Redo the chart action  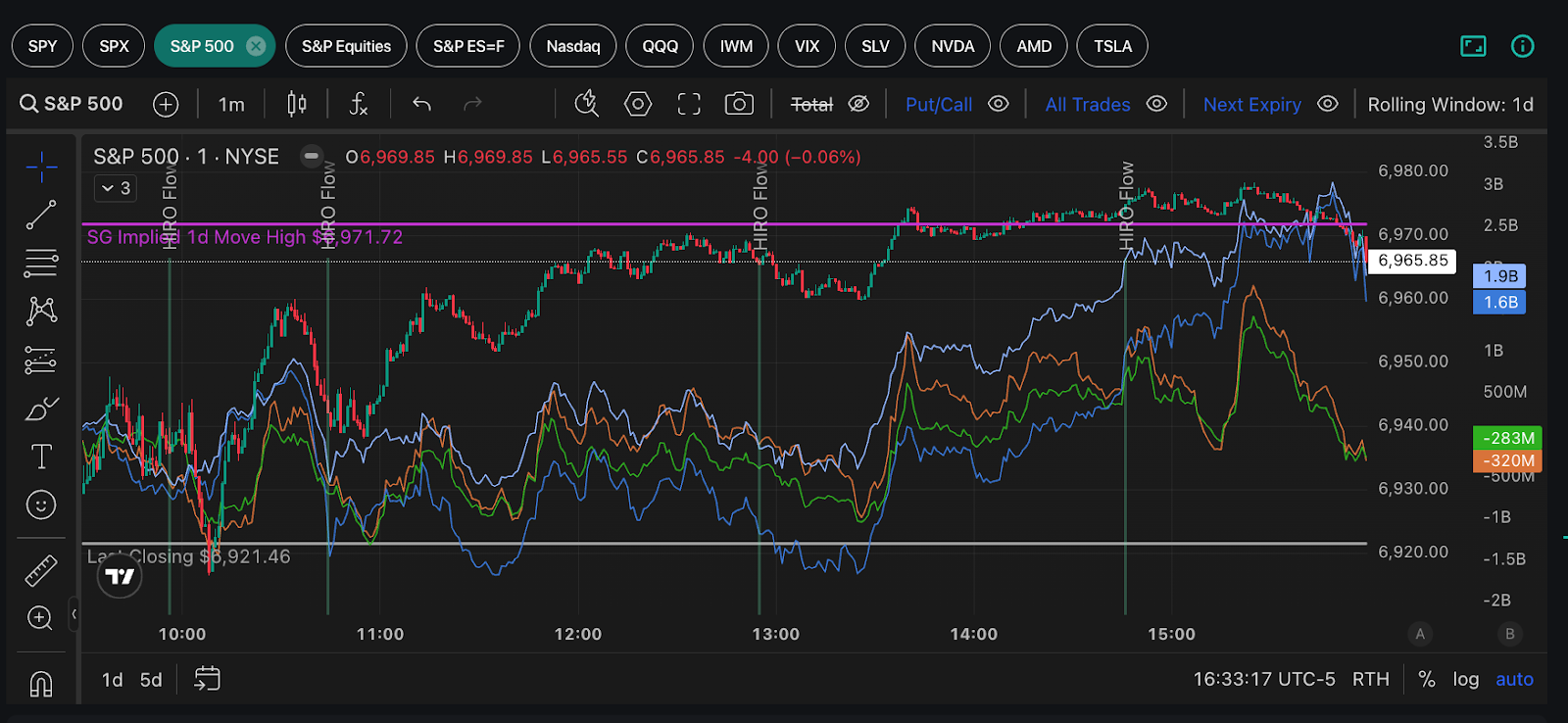point(472,104)
